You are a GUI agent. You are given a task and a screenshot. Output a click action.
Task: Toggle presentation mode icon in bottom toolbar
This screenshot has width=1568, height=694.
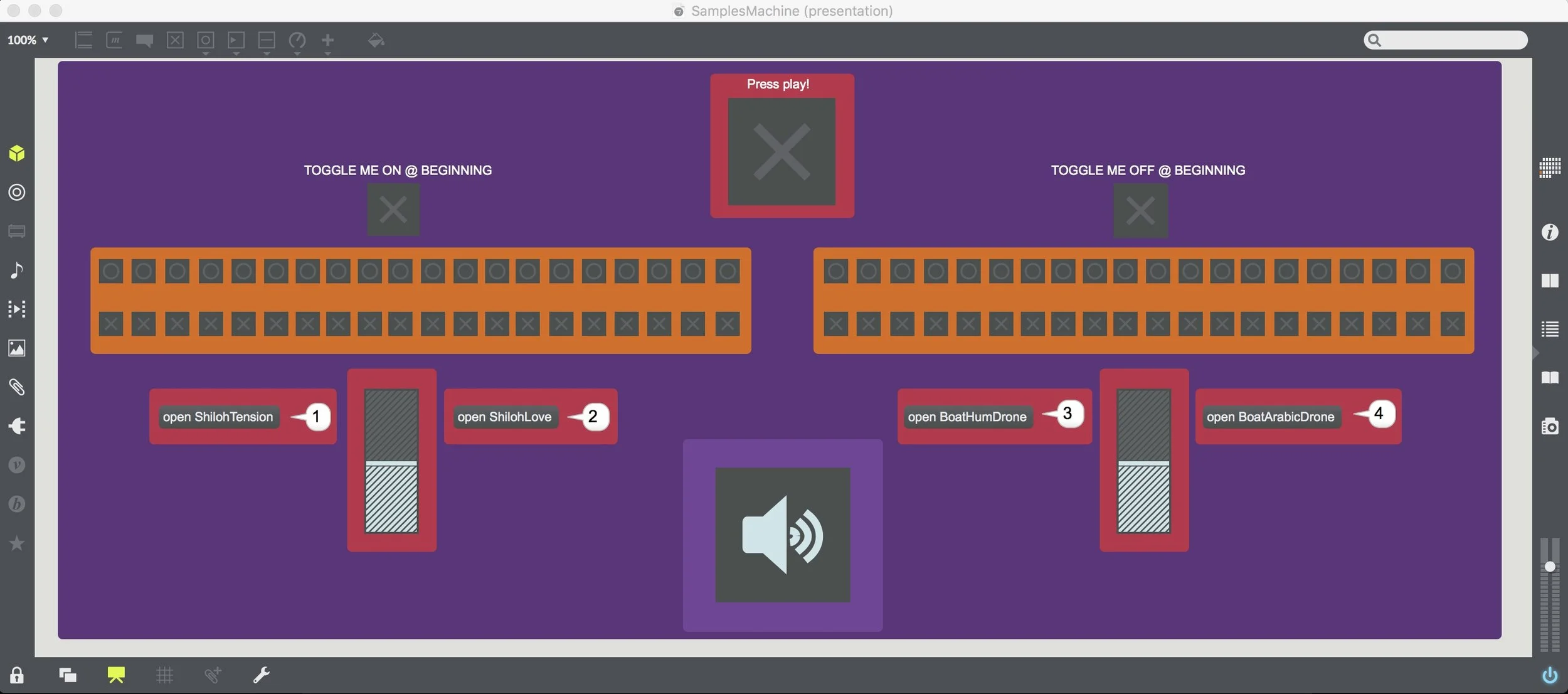(116, 675)
